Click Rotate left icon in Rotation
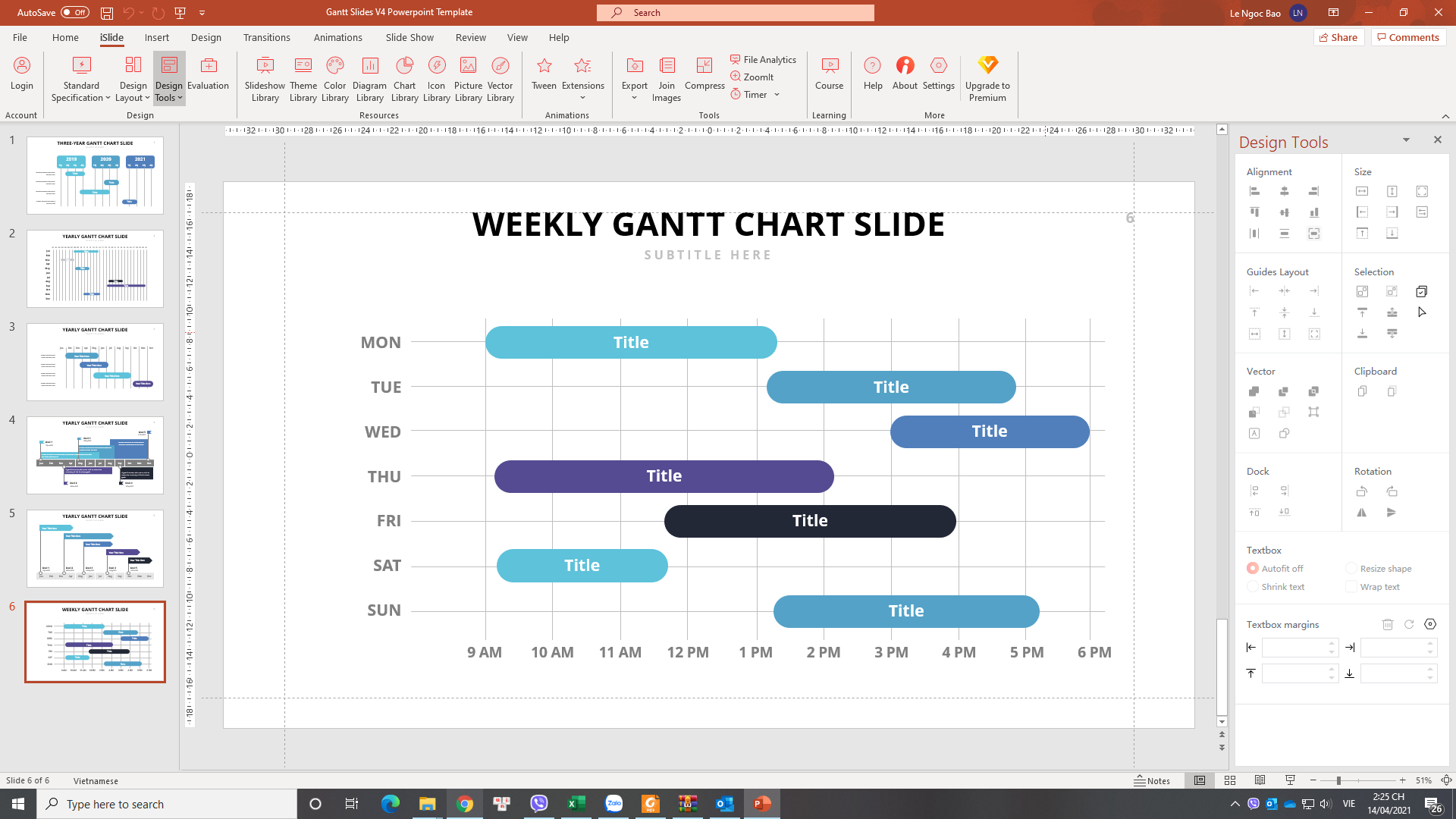Screen dimensions: 1456x819 (1362, 491)
